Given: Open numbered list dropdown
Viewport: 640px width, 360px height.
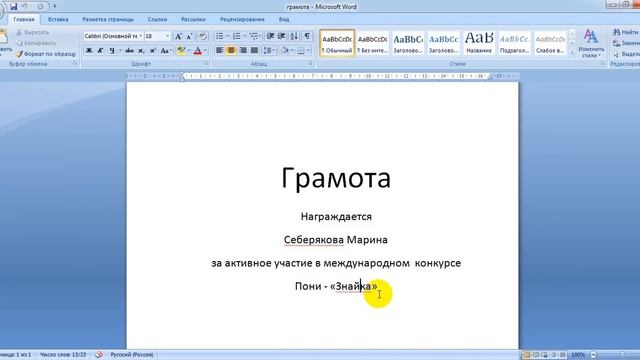Looking at the screenshot, I should pyautogui.click(x=245, y=37).
